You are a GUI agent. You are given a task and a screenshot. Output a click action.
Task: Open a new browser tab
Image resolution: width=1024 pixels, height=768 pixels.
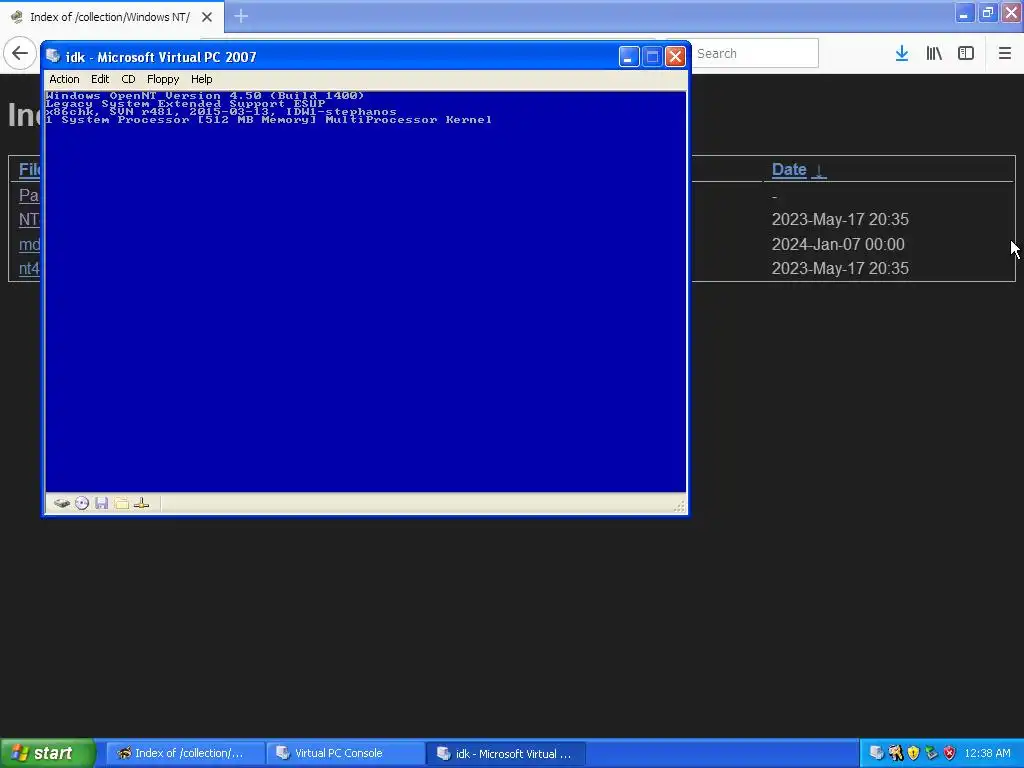[x=241, y=16]
